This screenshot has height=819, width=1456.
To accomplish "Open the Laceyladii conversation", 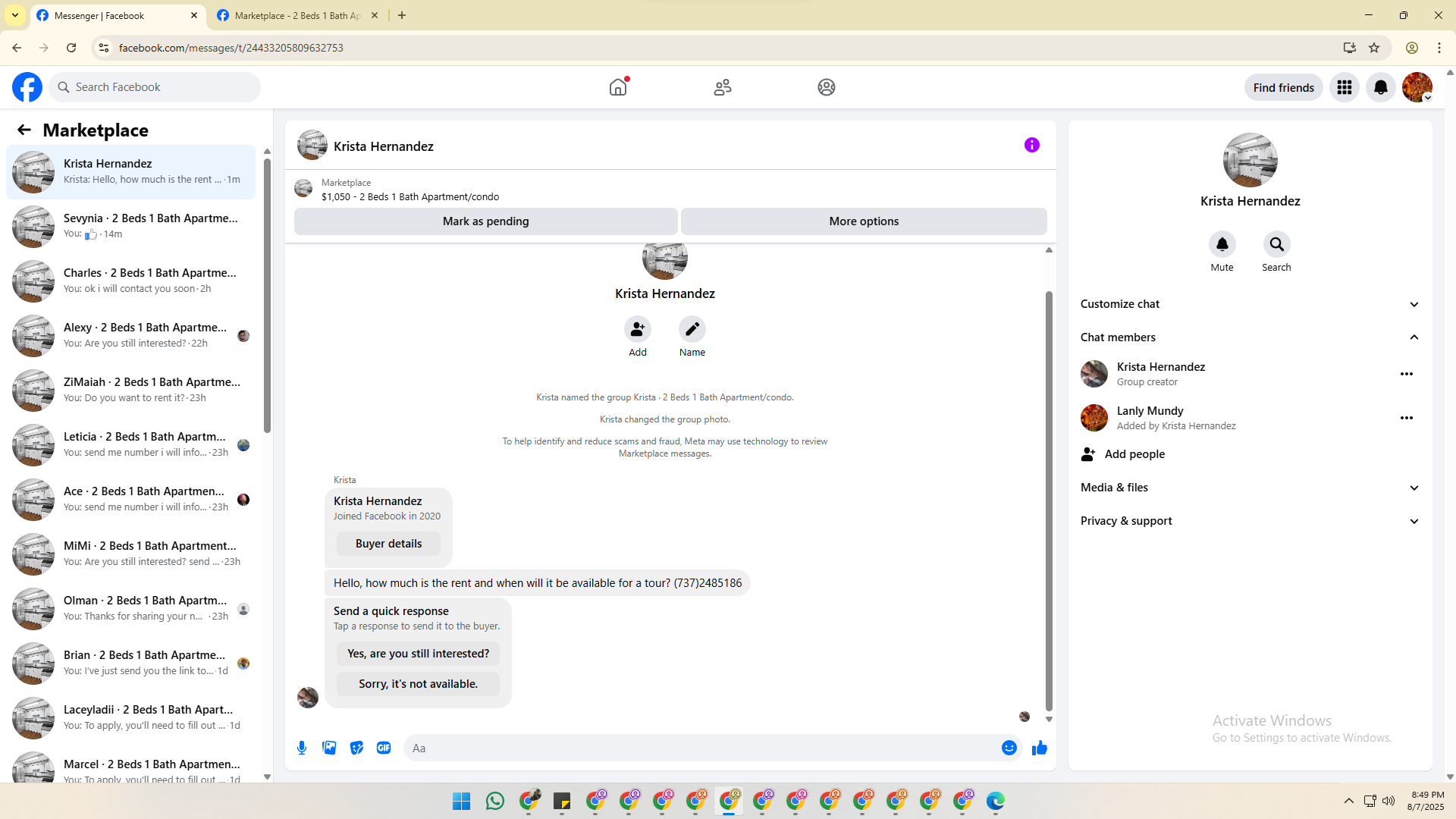I will coord(131,718).
